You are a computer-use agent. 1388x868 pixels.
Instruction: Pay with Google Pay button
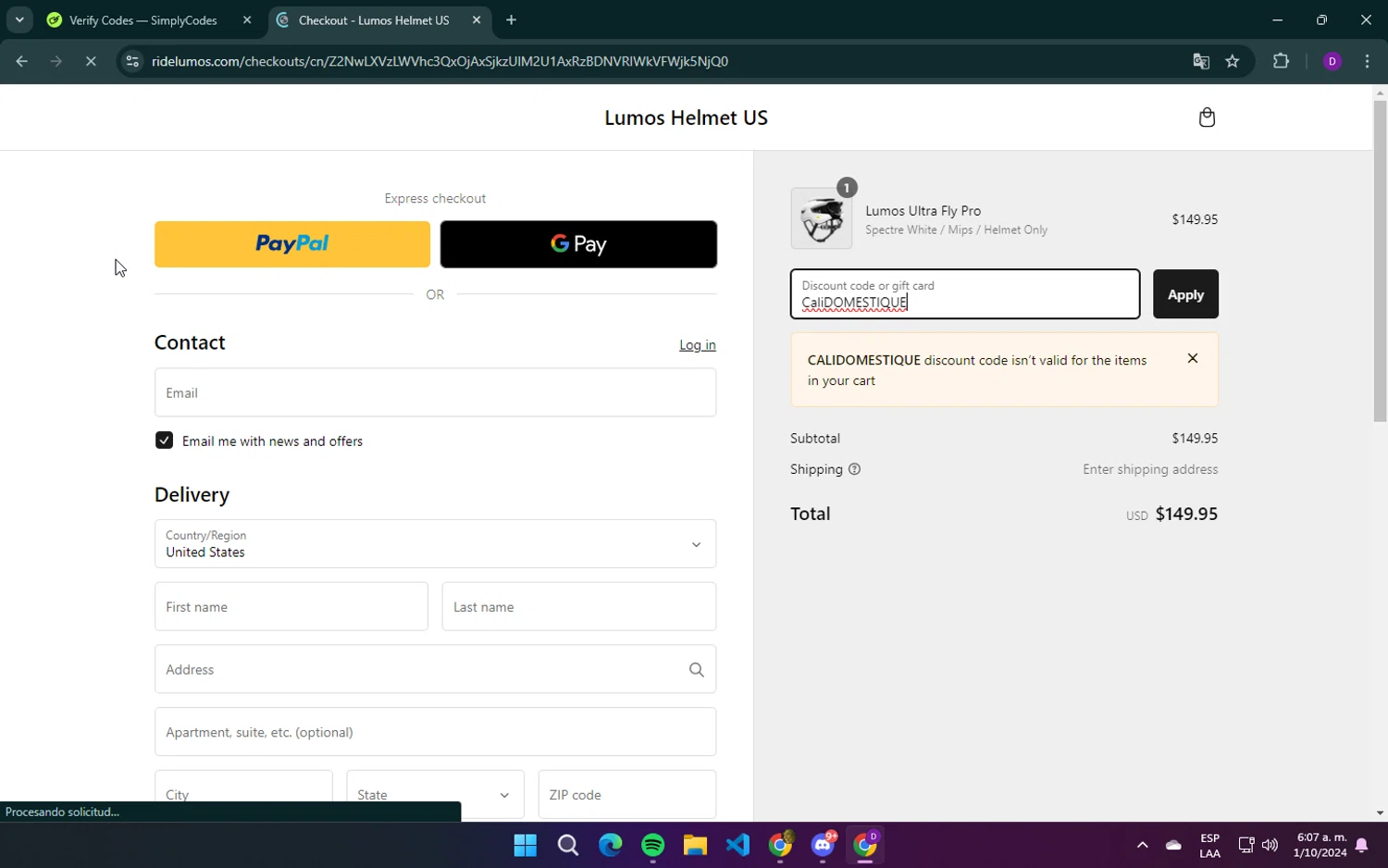pyautogui.click(x=578, y=244)
